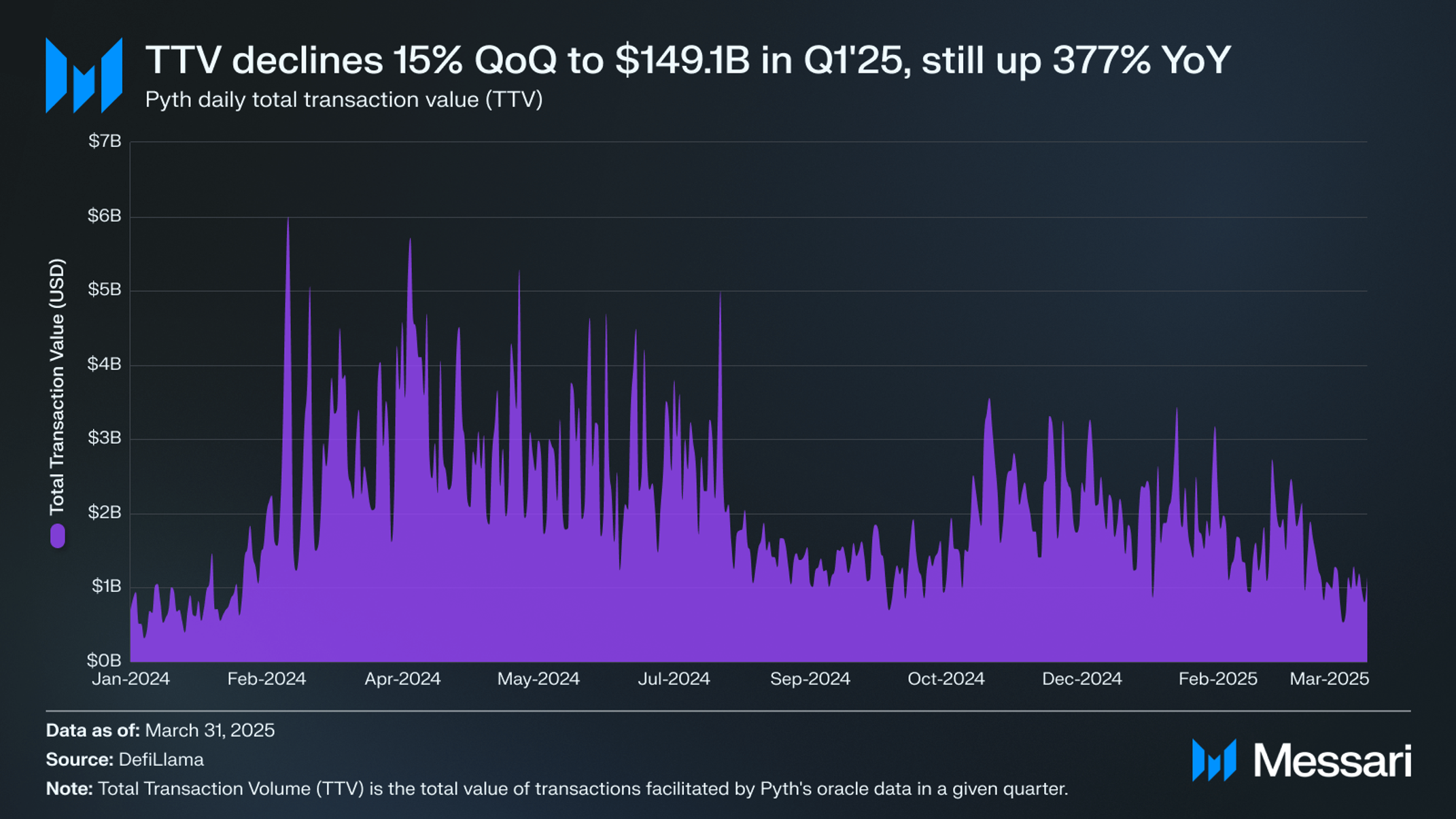Click the Mar-2025 x-axis label
The image size is (1456, 819).
click(1329, 679)
